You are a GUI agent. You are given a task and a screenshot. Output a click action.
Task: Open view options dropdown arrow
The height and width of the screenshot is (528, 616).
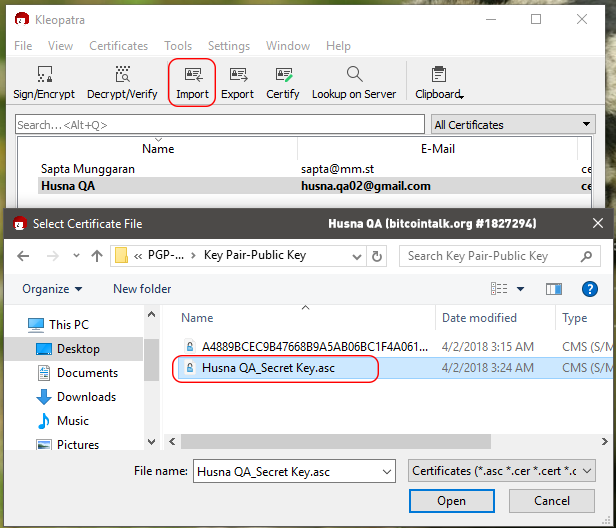click(521, 290)
